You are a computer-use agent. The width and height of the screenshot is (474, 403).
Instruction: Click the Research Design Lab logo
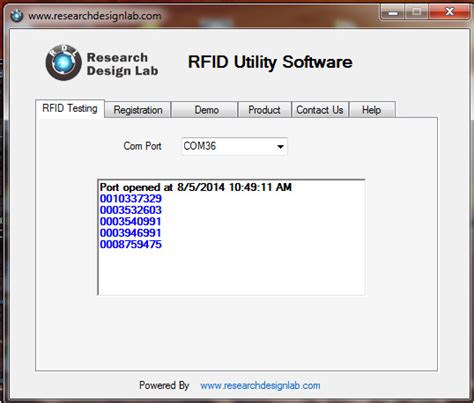coord(102,63)
